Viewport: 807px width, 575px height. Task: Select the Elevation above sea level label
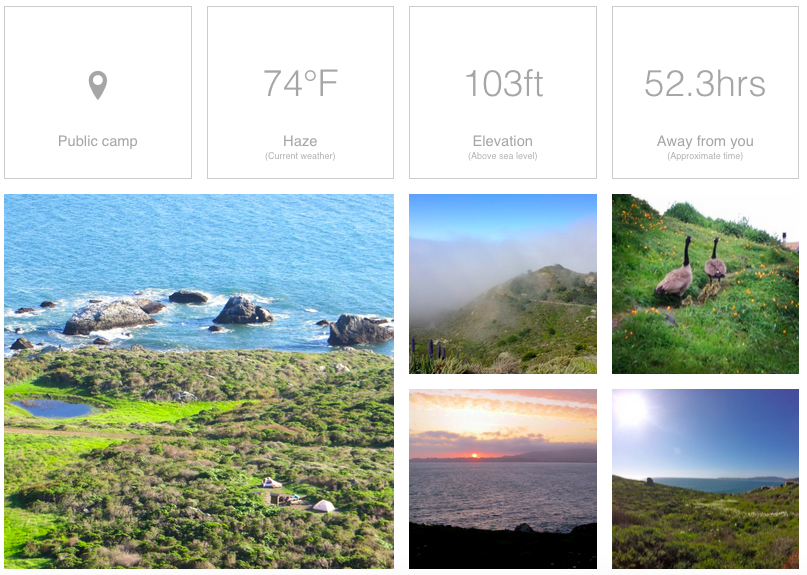[x=503, y=141]
